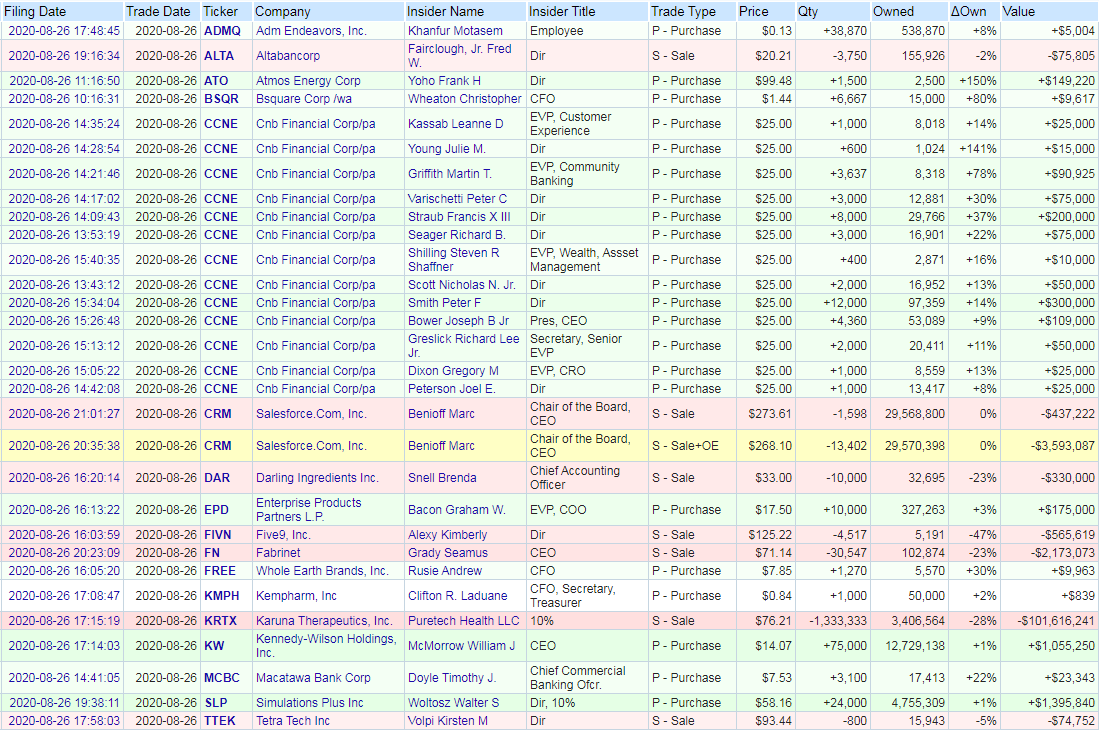Open Kennedy-Wilson Holdings, Inc. link
1099x730 pixels.
tap(326, 645)
